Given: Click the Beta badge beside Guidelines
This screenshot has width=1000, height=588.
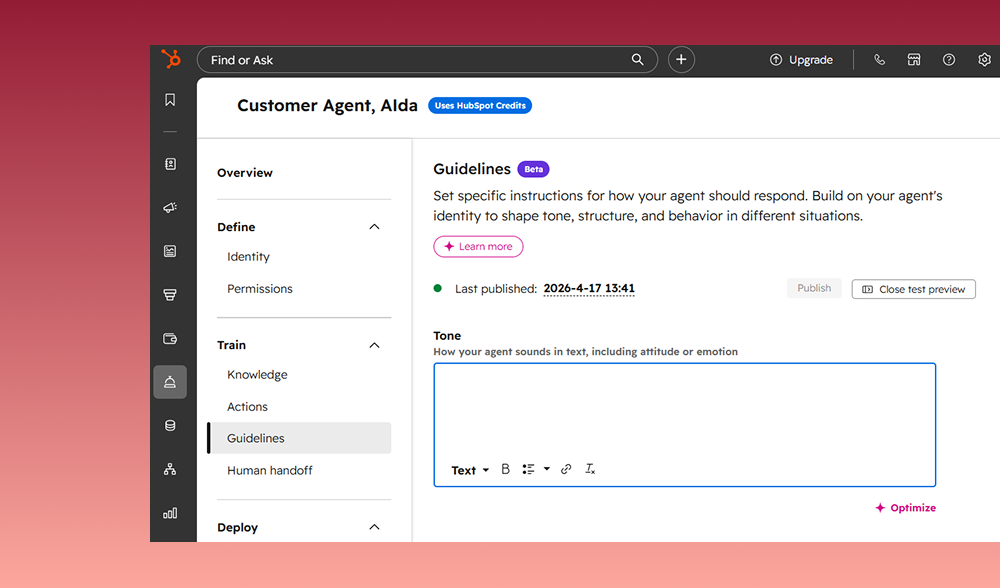Looking at the screenshot, I should point(533,169).
